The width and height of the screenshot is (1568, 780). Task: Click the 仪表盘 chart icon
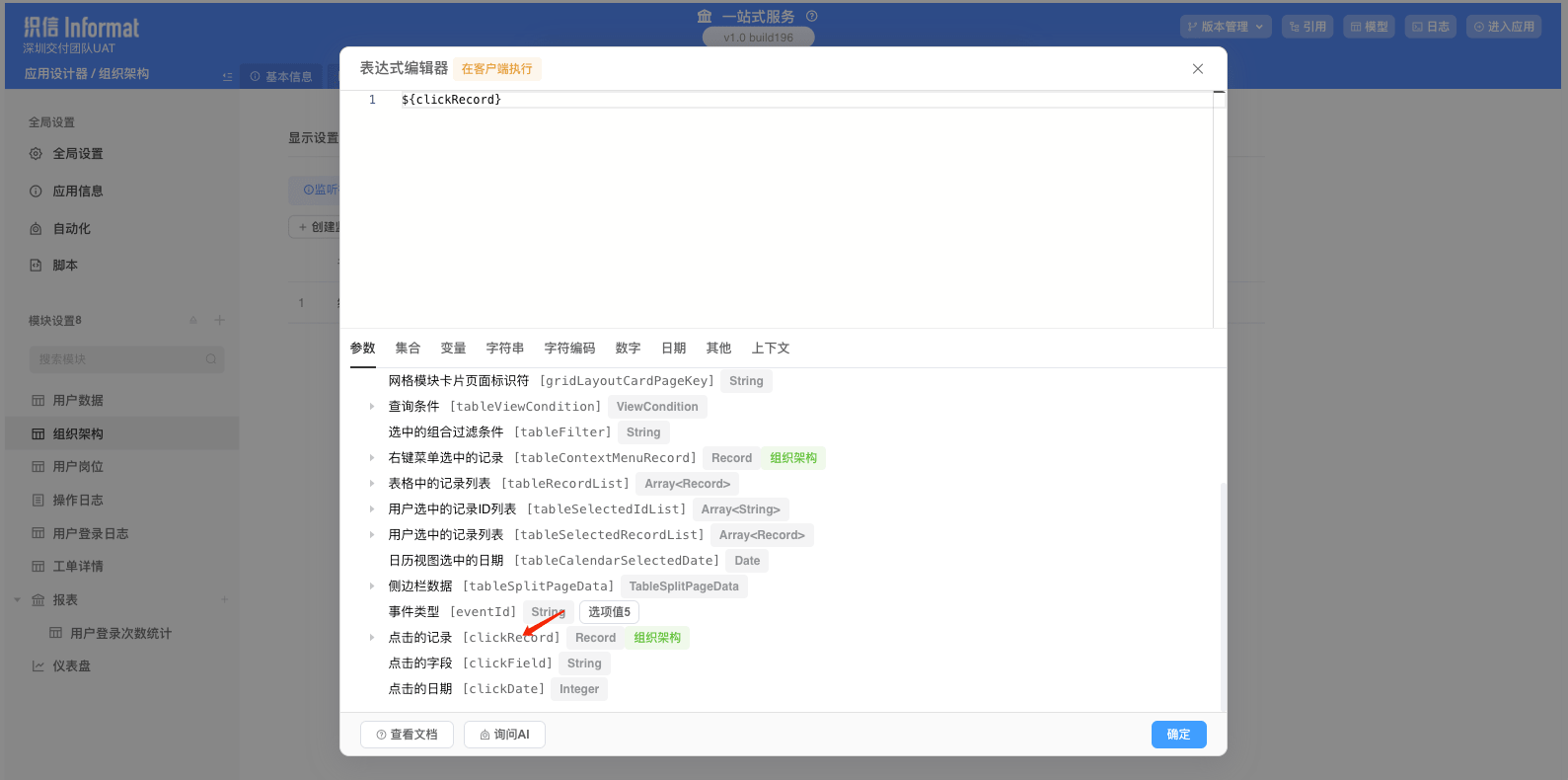[38, 666]
